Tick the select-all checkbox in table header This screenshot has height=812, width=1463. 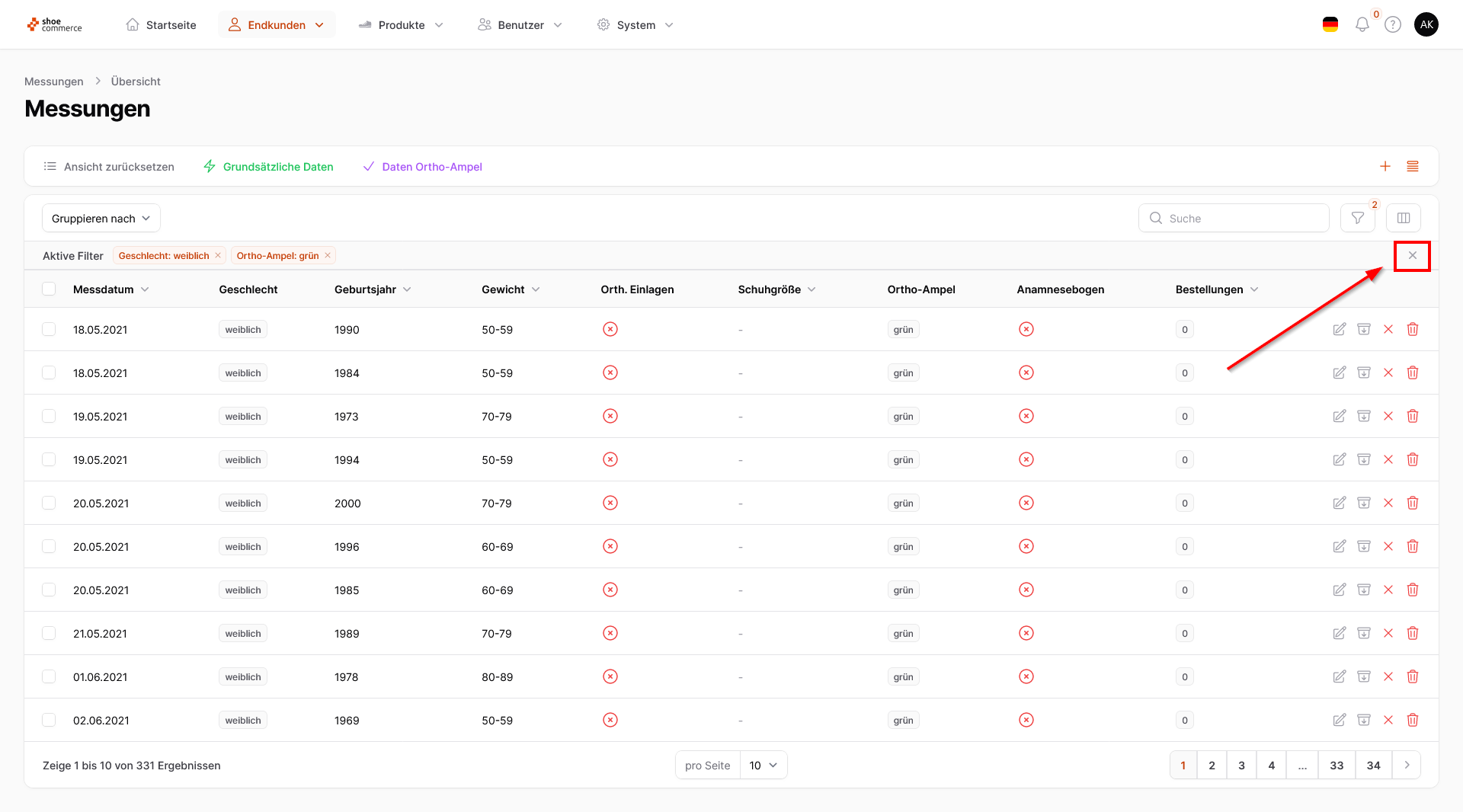[49, 289]
